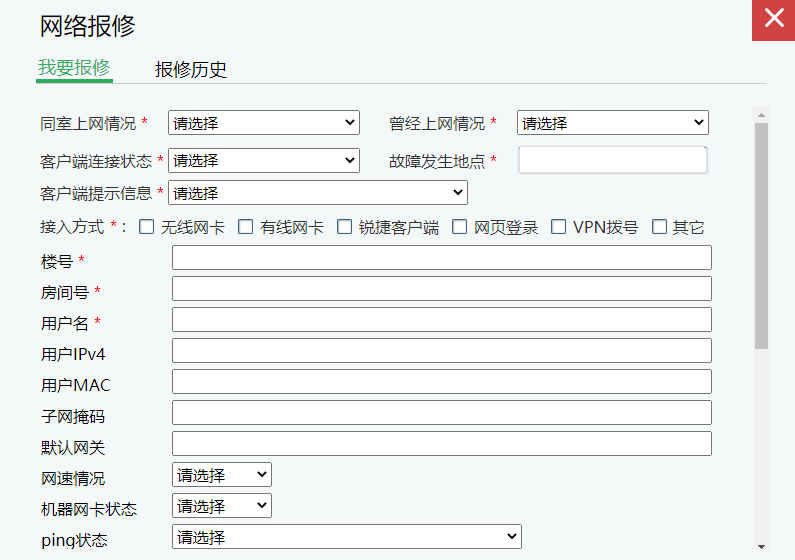Click the scrollbar up arrow
This screenshot has width=795, height=560.
[x=761, y=115]
